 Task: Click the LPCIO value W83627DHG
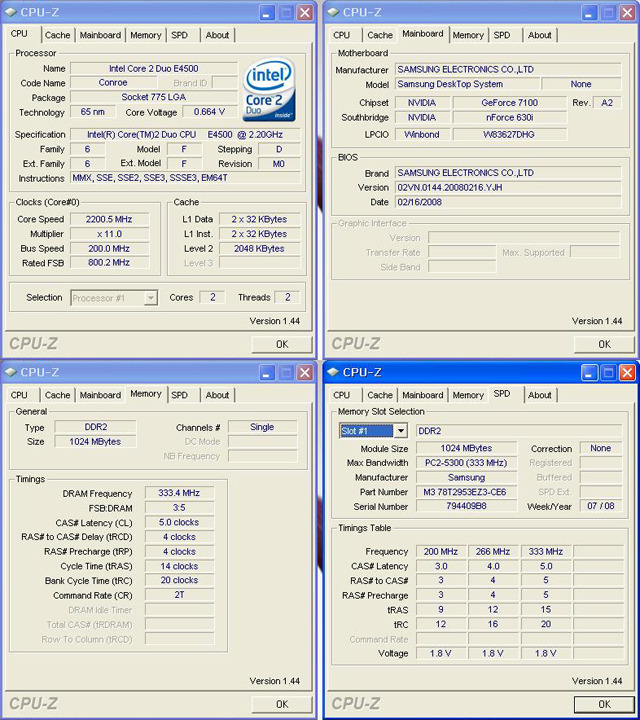(x=510, y=135)
